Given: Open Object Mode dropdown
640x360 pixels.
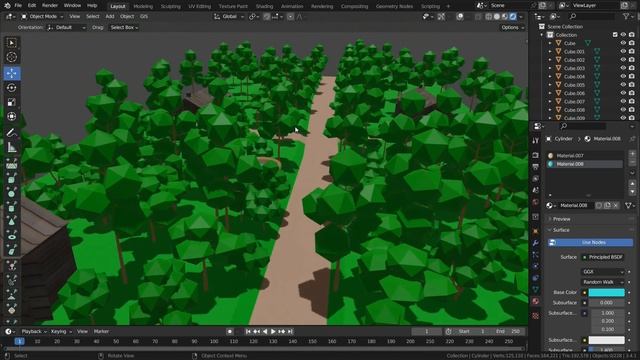Looking at the screenshot, I should [42, 17].
